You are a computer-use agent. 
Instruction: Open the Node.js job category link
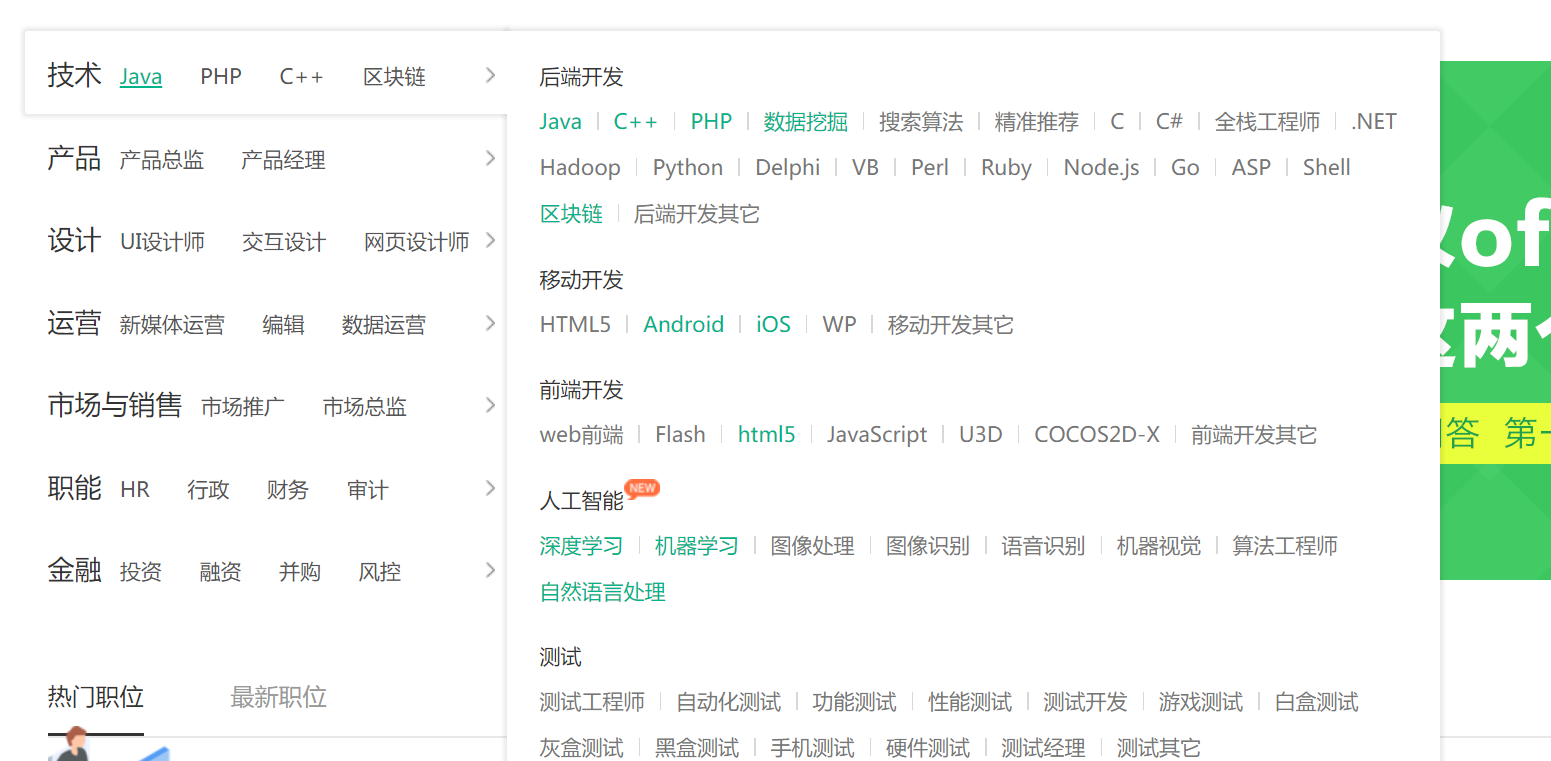pos(1101,168)
